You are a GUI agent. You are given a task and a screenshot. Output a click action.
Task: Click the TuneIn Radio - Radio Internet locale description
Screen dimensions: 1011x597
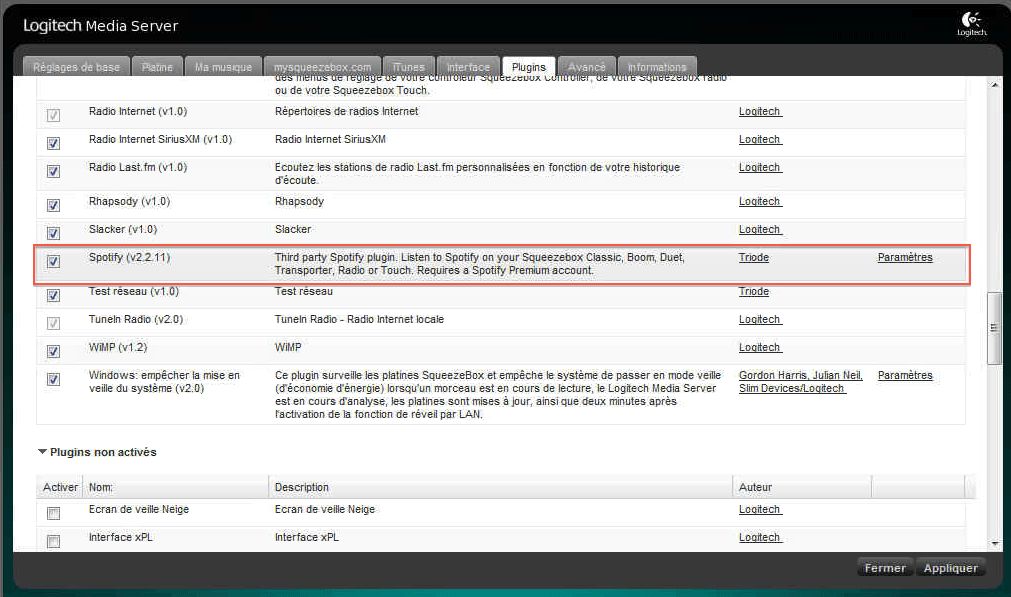(x=359, y=319)
